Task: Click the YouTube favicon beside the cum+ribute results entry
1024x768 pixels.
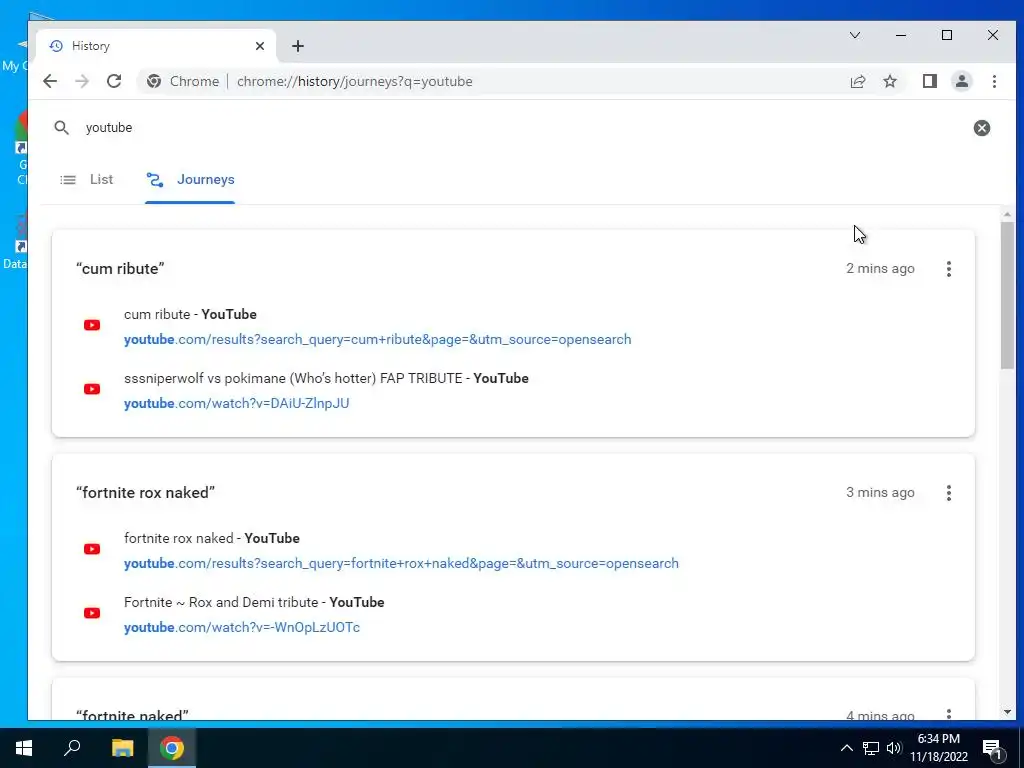Action: 92,325
